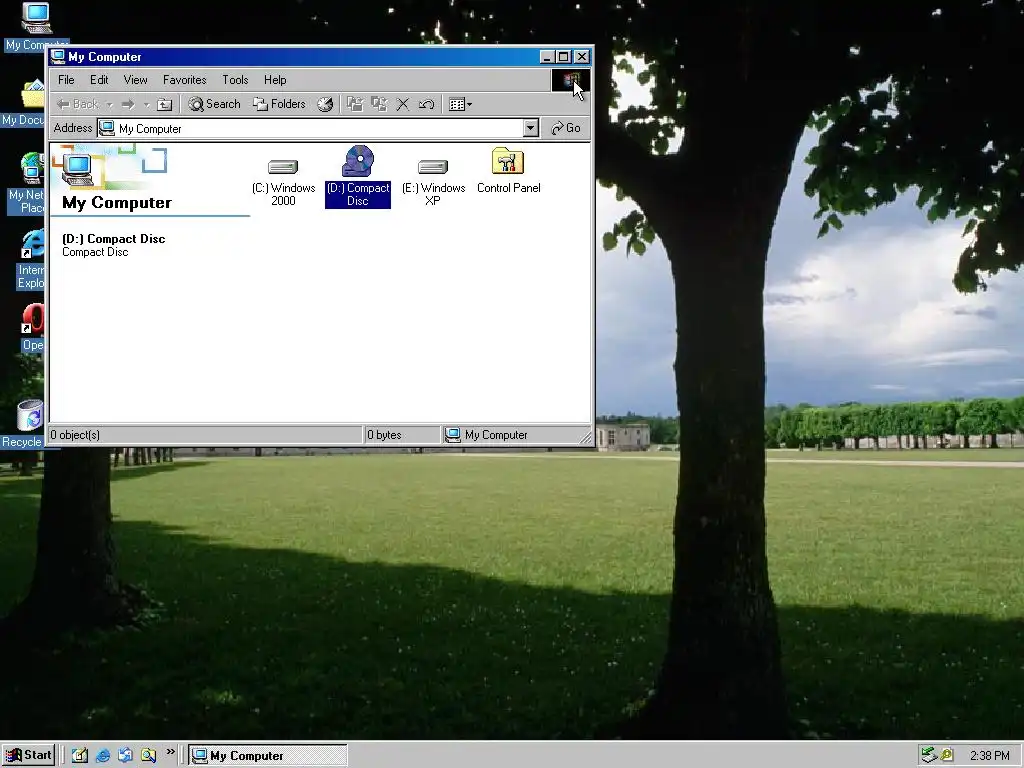The image size is (1024, 768).
Task: Open the Views dropdown button
Action: tap(460, 104)
